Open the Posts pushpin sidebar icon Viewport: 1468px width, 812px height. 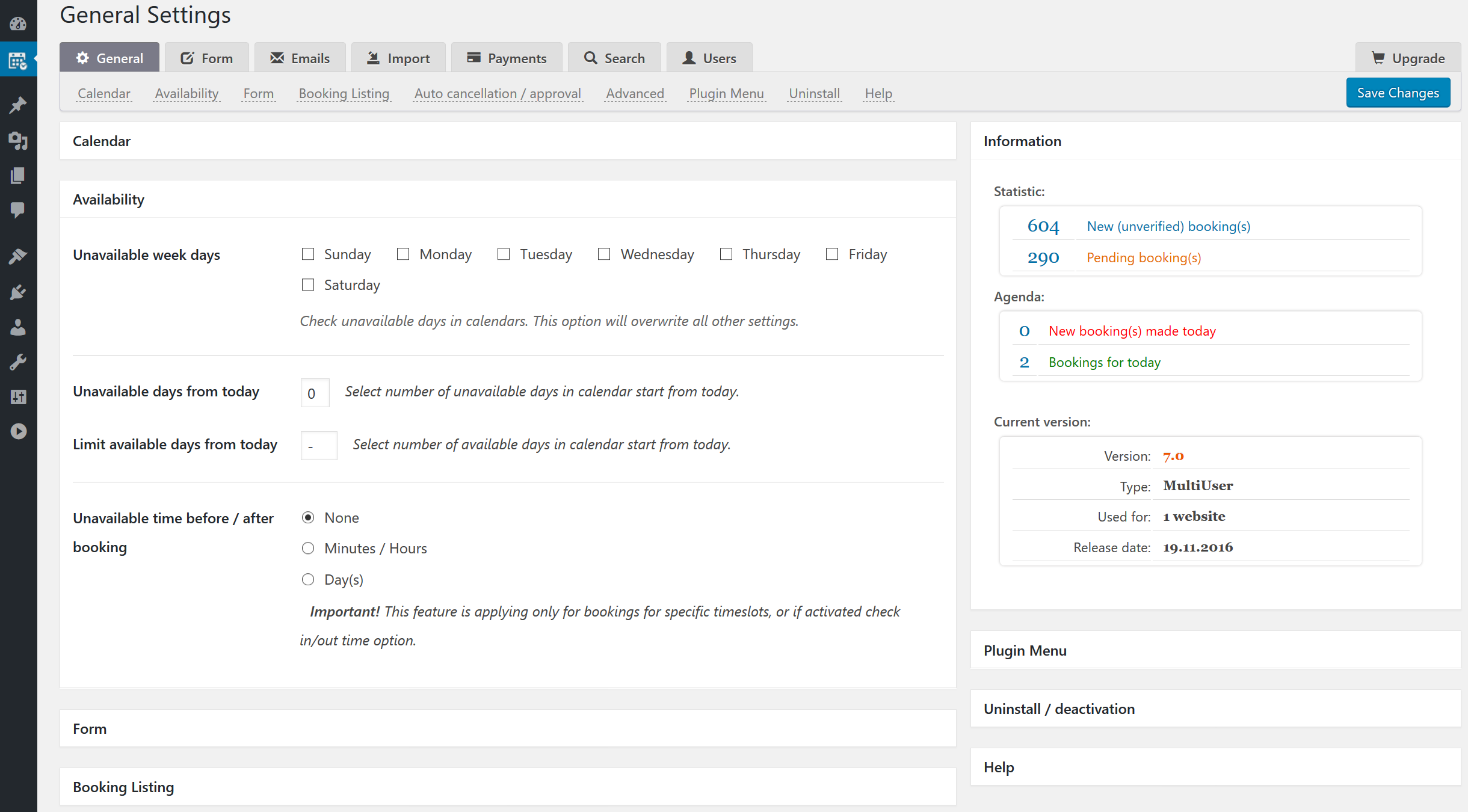coord(18,105)
